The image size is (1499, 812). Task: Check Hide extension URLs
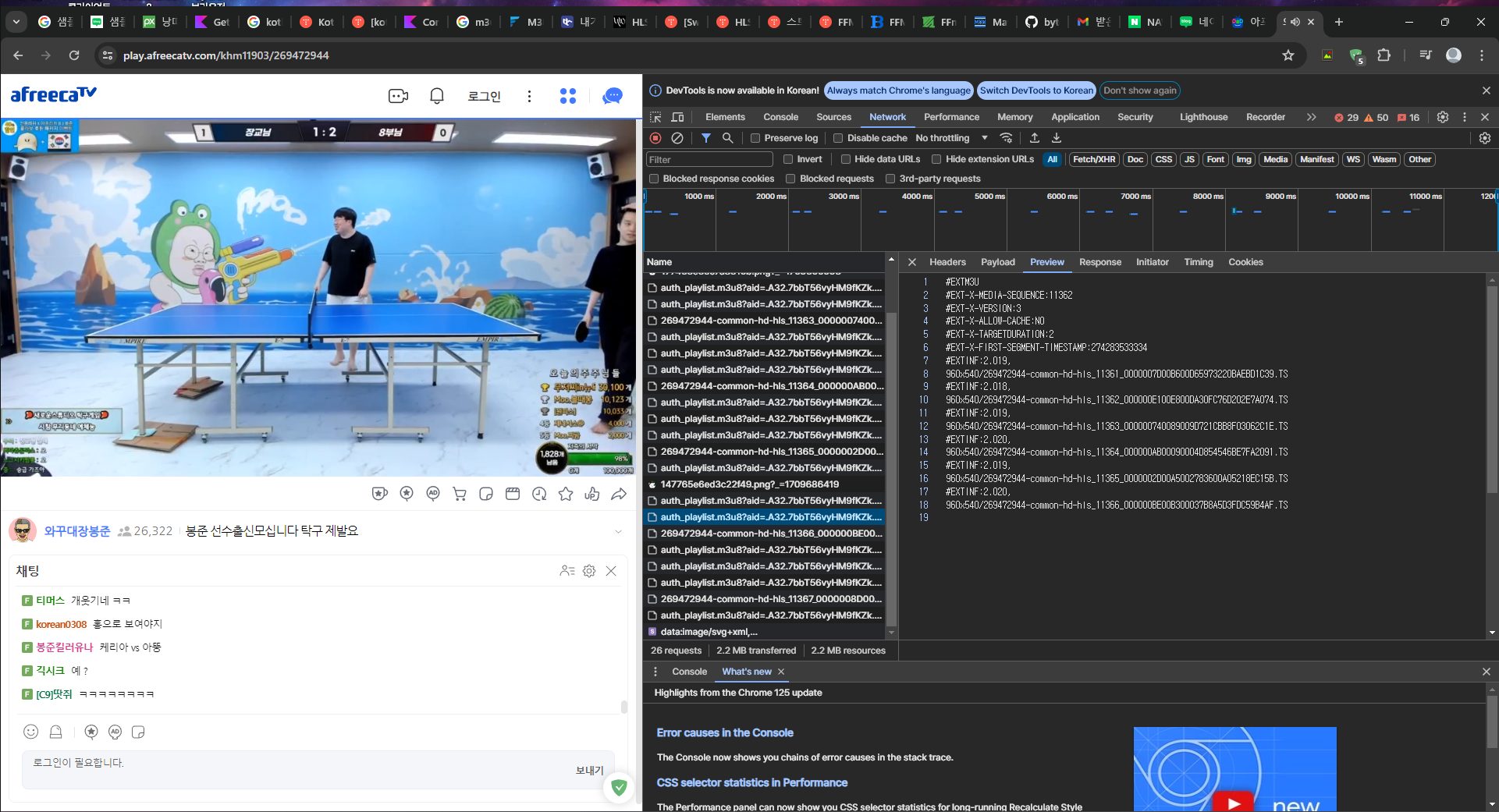coord(936,159)
